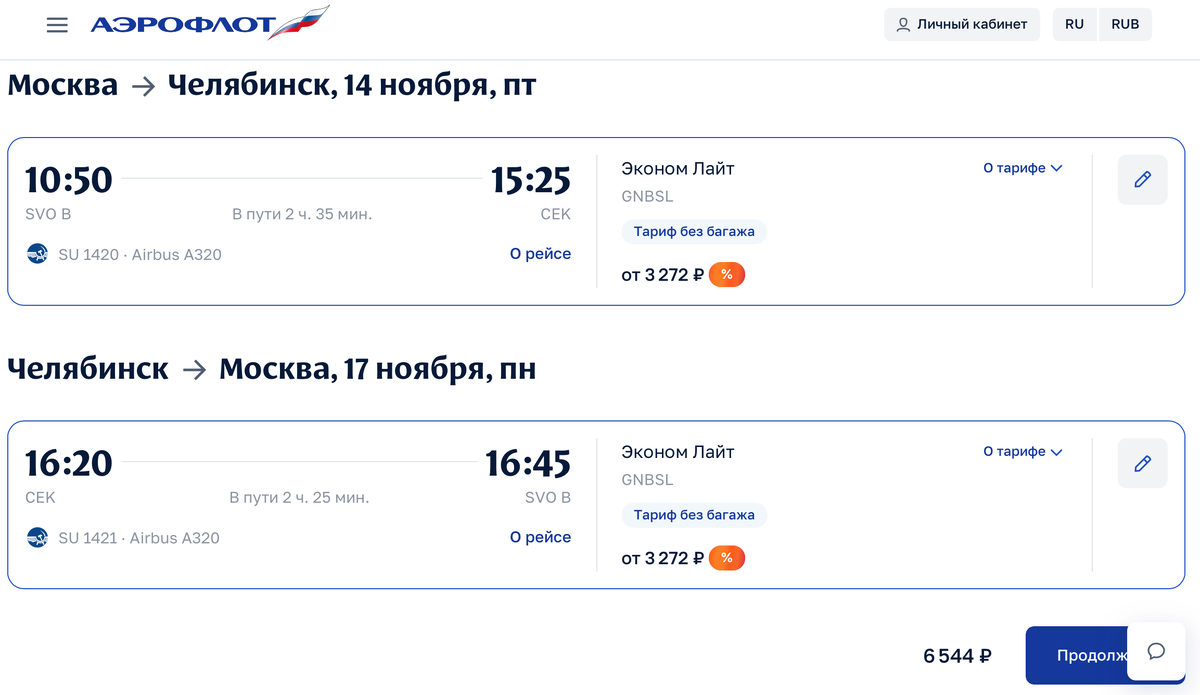Click the airline icon next to SU 1421
The width and height of the screenshot is (1200, 695).
[37, 537]
